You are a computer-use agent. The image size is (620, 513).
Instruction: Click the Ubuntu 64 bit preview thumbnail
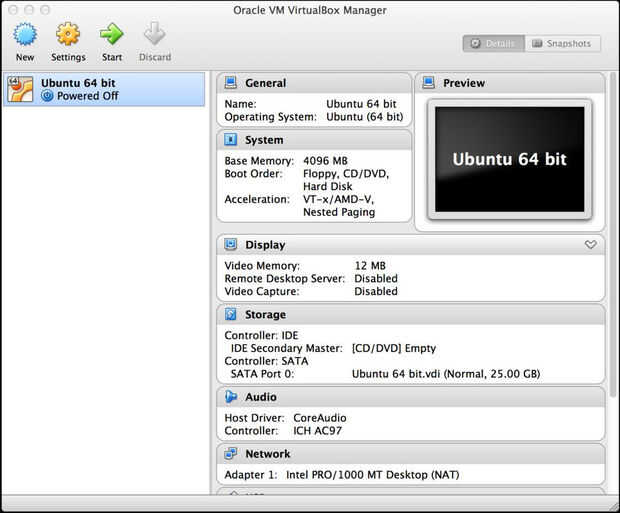click(x=510, y=159)
